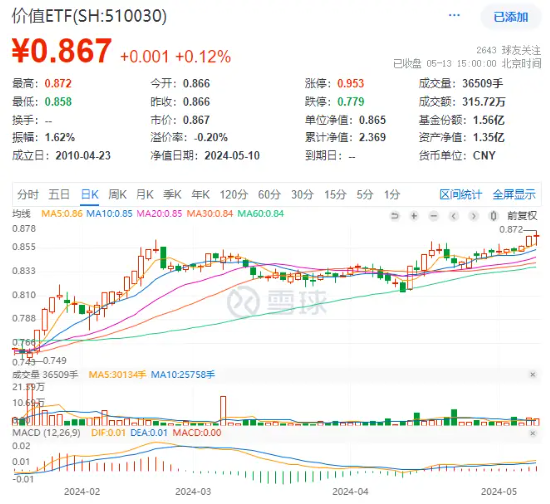Open the 前复权 adjustment dropdown
The image size is (550, 504).
pos(522,215)
